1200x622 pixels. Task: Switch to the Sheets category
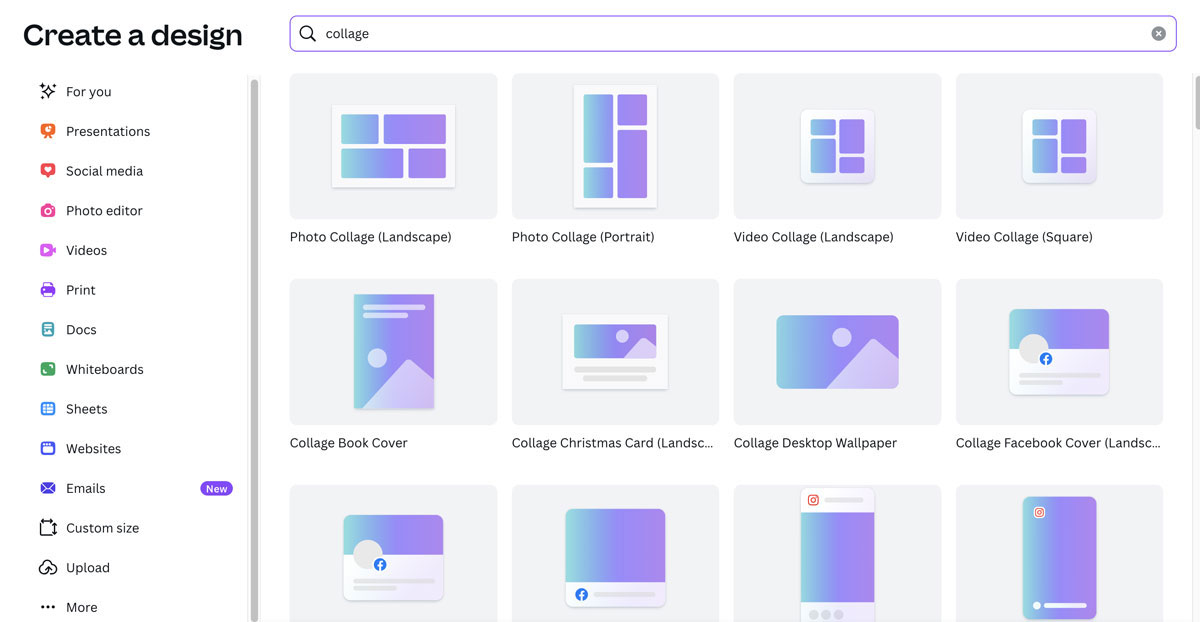click(86, 409)
